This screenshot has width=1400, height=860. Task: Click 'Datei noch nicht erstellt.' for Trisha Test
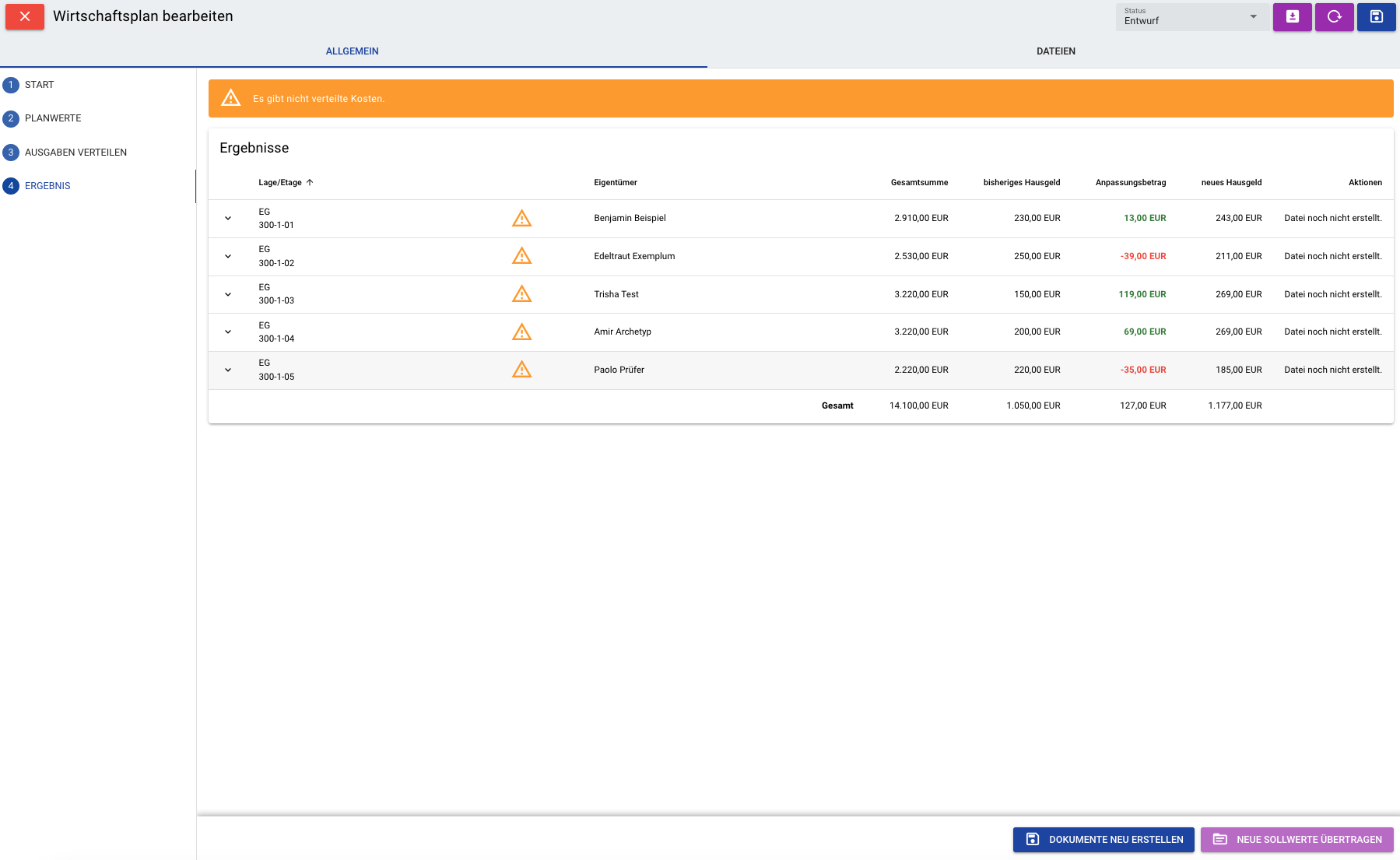tap(1333, 295)
